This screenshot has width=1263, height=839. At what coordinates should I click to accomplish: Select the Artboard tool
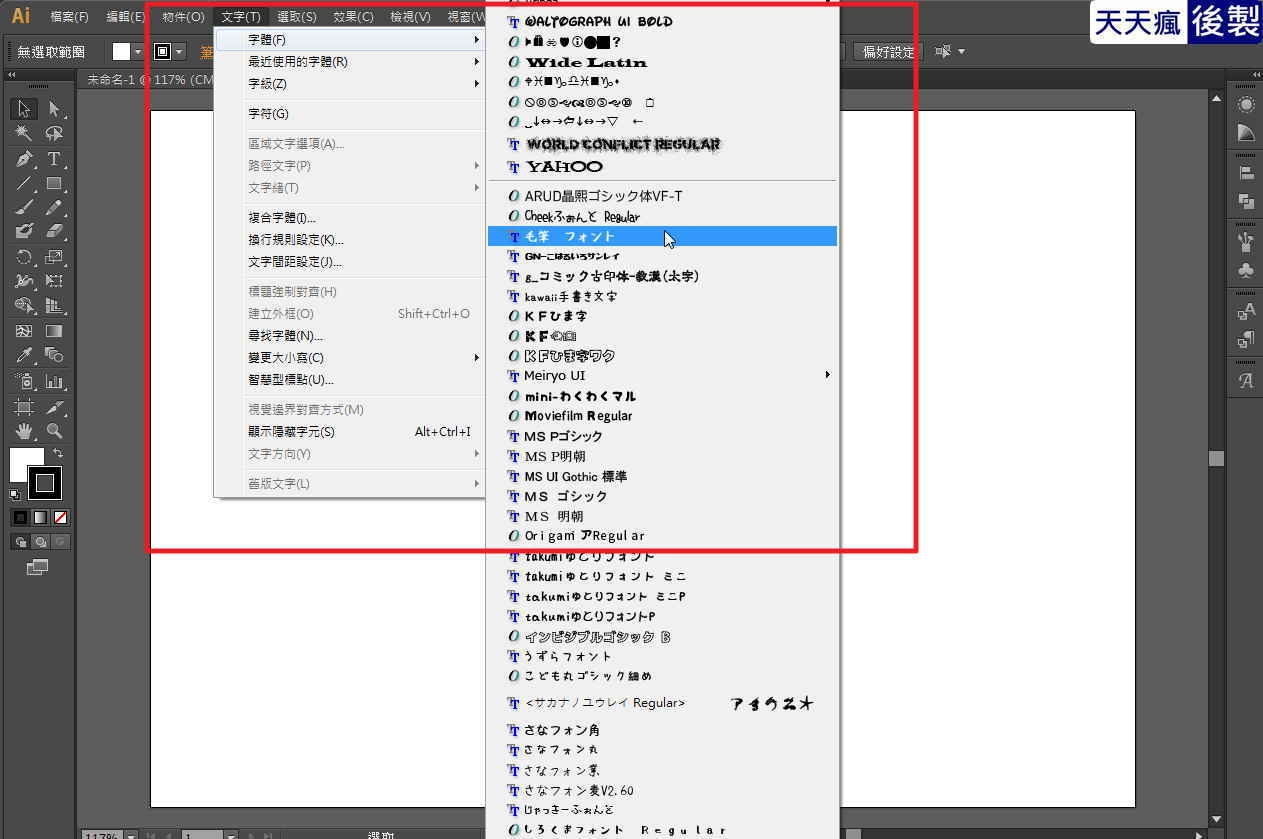click(25, 407)
